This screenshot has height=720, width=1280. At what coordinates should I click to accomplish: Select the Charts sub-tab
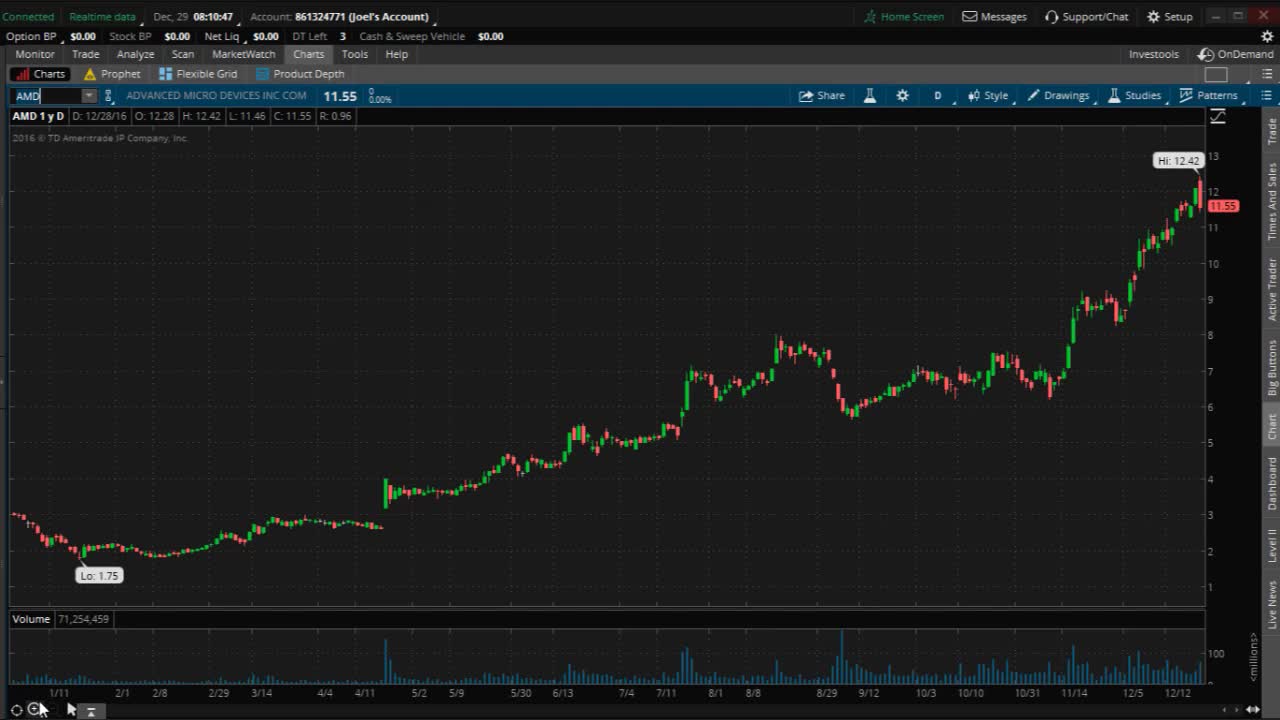point(40,74)
